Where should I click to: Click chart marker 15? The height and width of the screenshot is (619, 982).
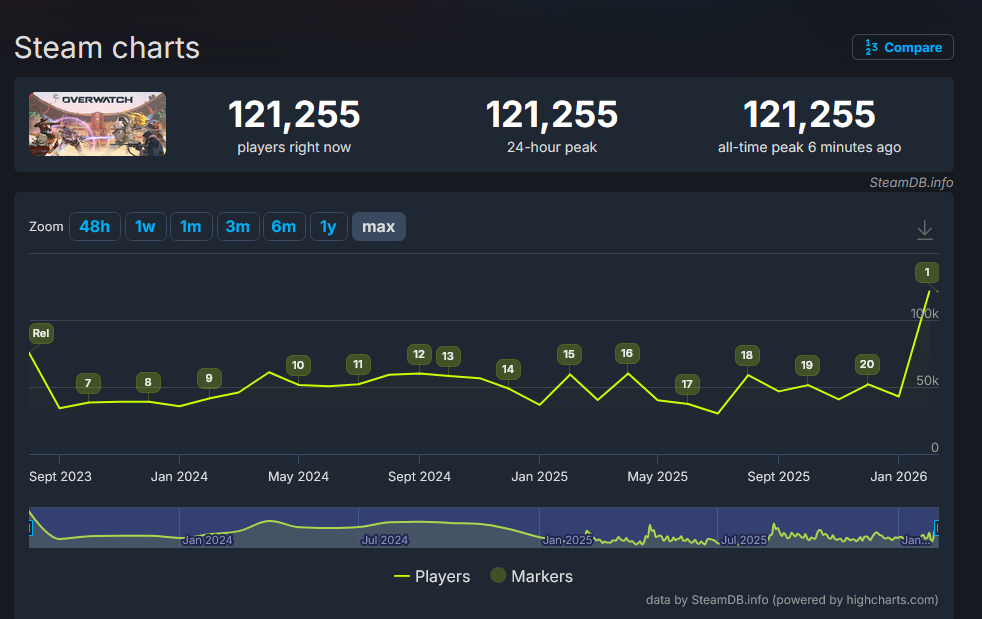pos(569,355)
